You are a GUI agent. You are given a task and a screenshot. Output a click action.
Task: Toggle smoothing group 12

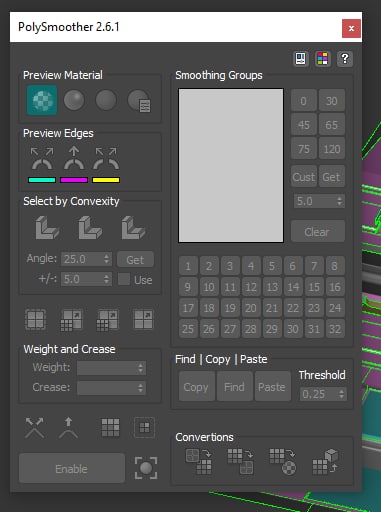pyautogui.click(x=251, y=287)
